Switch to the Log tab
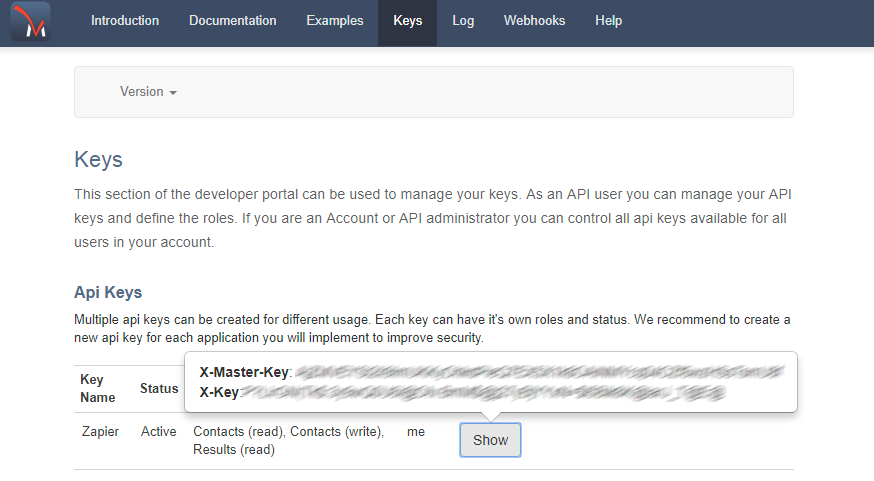 (463, 21)
